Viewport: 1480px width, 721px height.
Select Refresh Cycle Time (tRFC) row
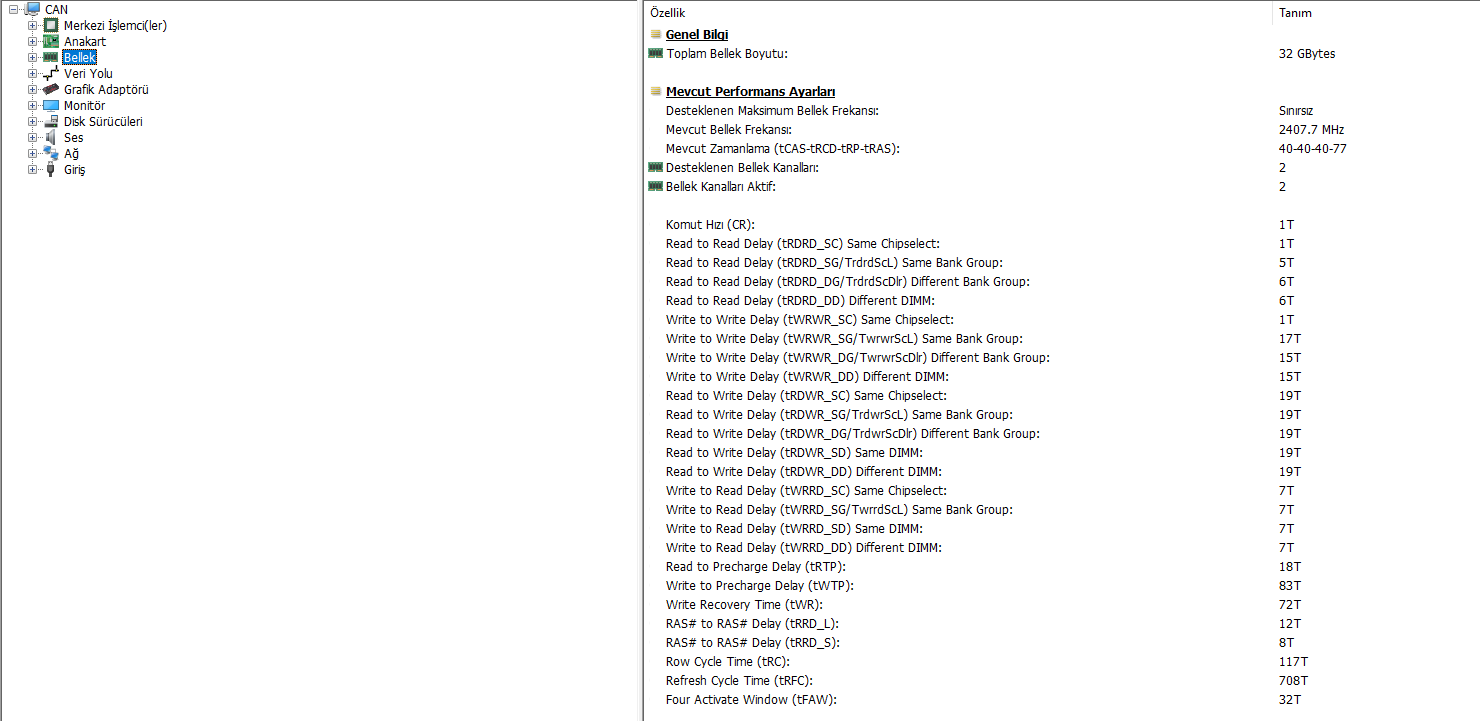[1062, 680]
